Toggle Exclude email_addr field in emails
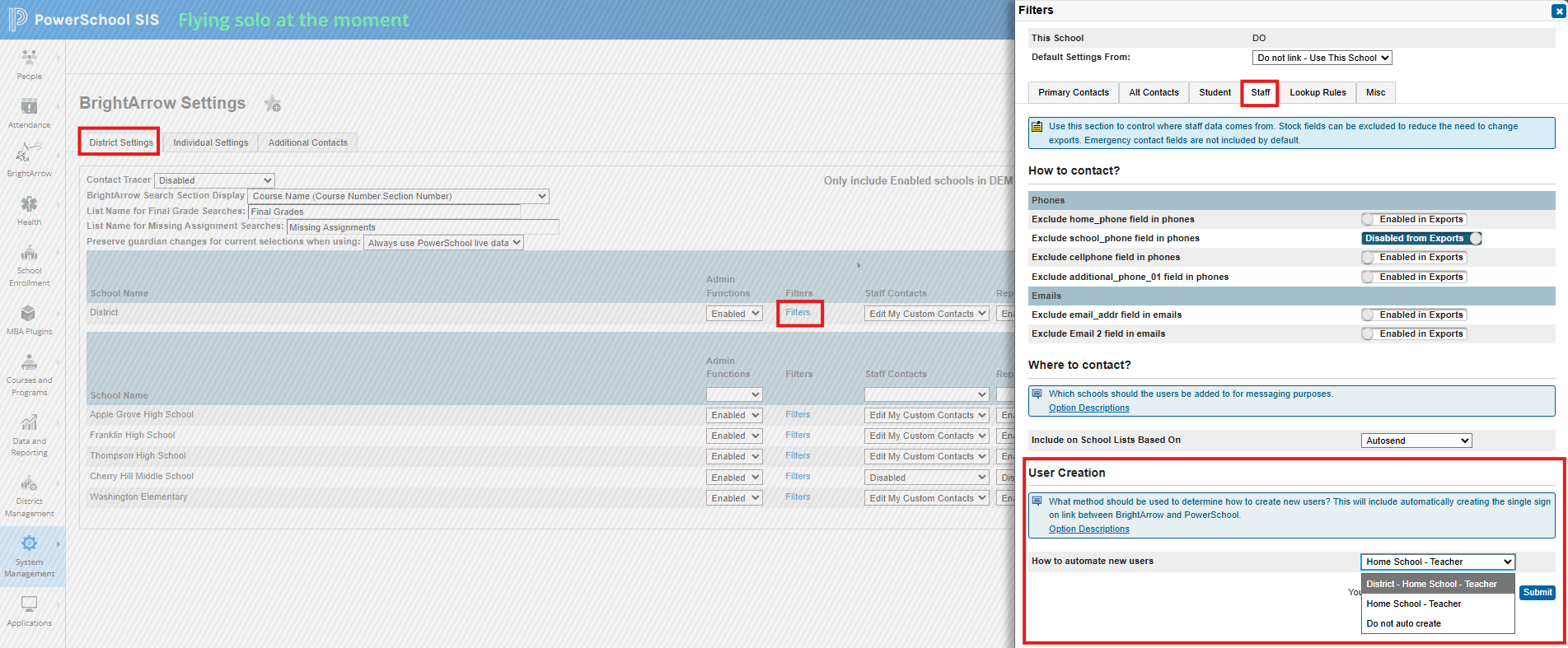Viewport: 1568px width, 648px height. [1414, 315]
